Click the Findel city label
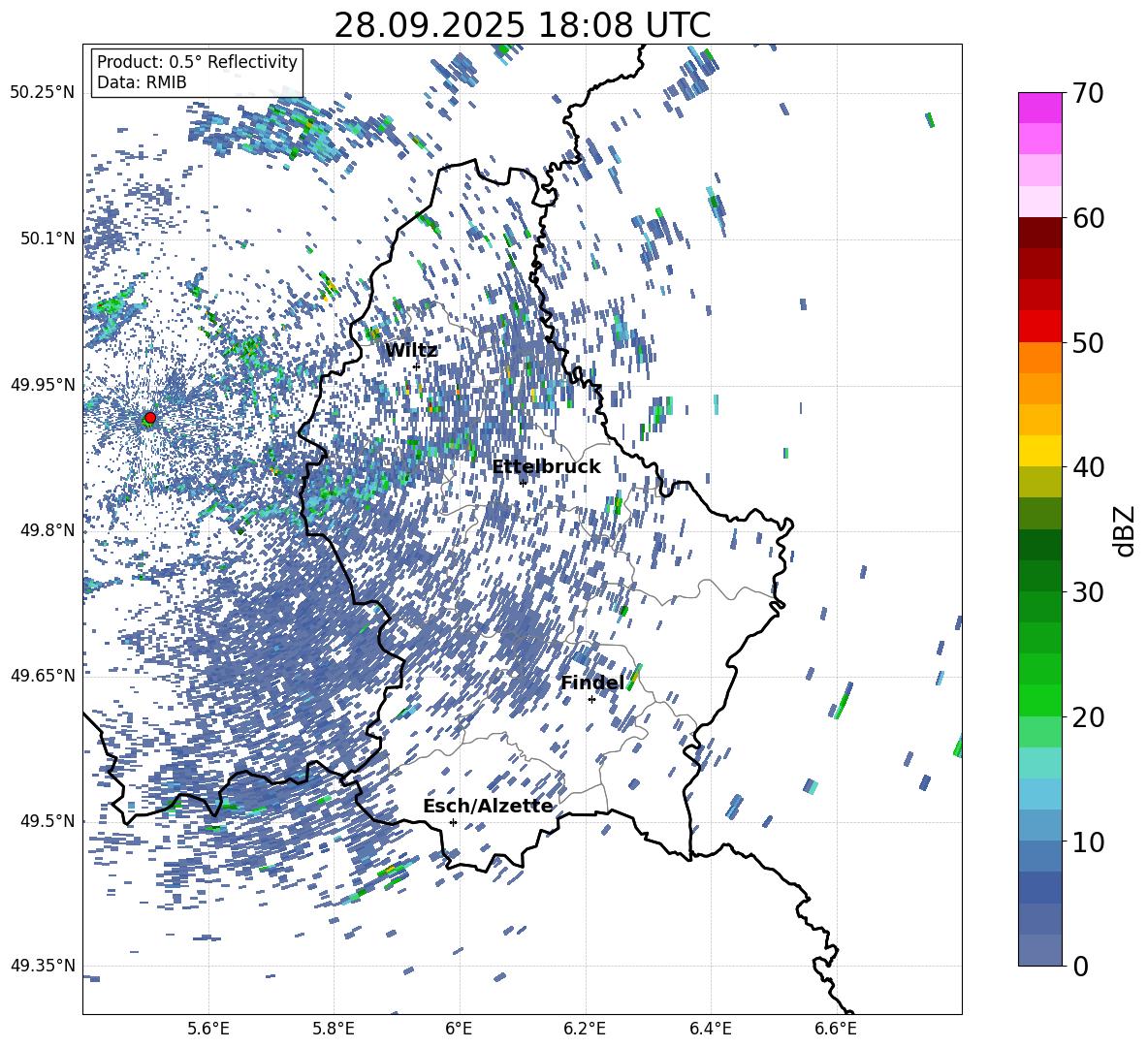This screenshot has width=1148, height=1048. [x=592, y=683]
